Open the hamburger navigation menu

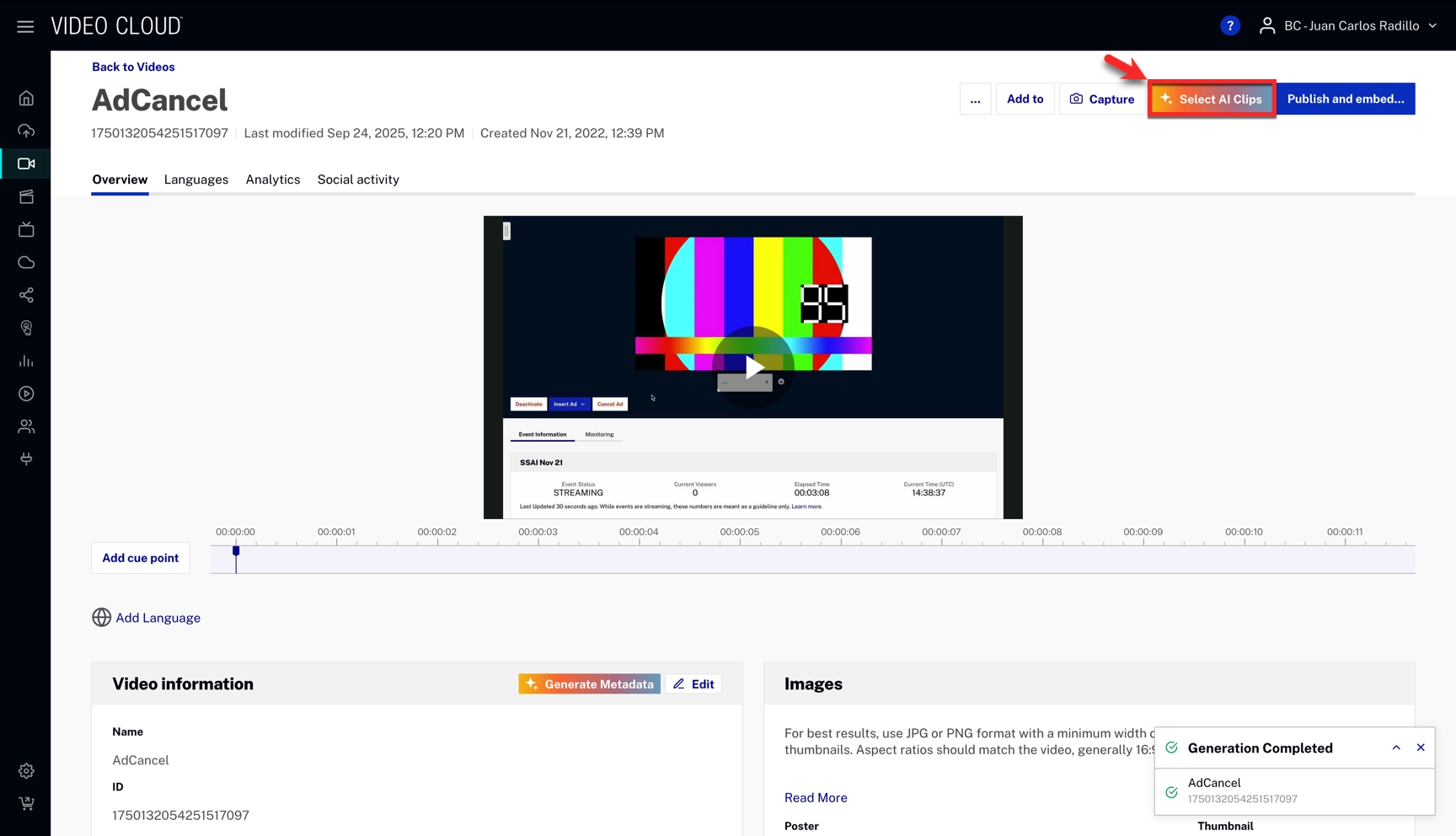pos(25,26)
